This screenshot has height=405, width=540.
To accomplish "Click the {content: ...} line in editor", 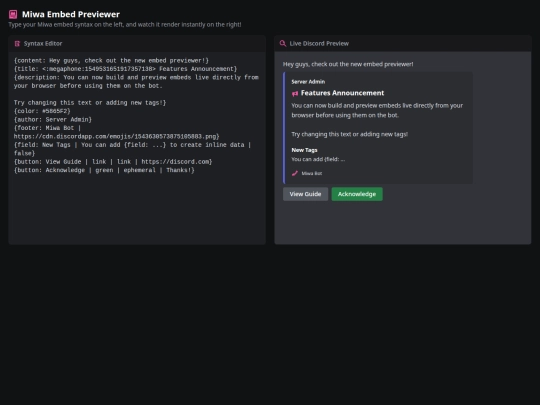I will click(x=111, y=61).
